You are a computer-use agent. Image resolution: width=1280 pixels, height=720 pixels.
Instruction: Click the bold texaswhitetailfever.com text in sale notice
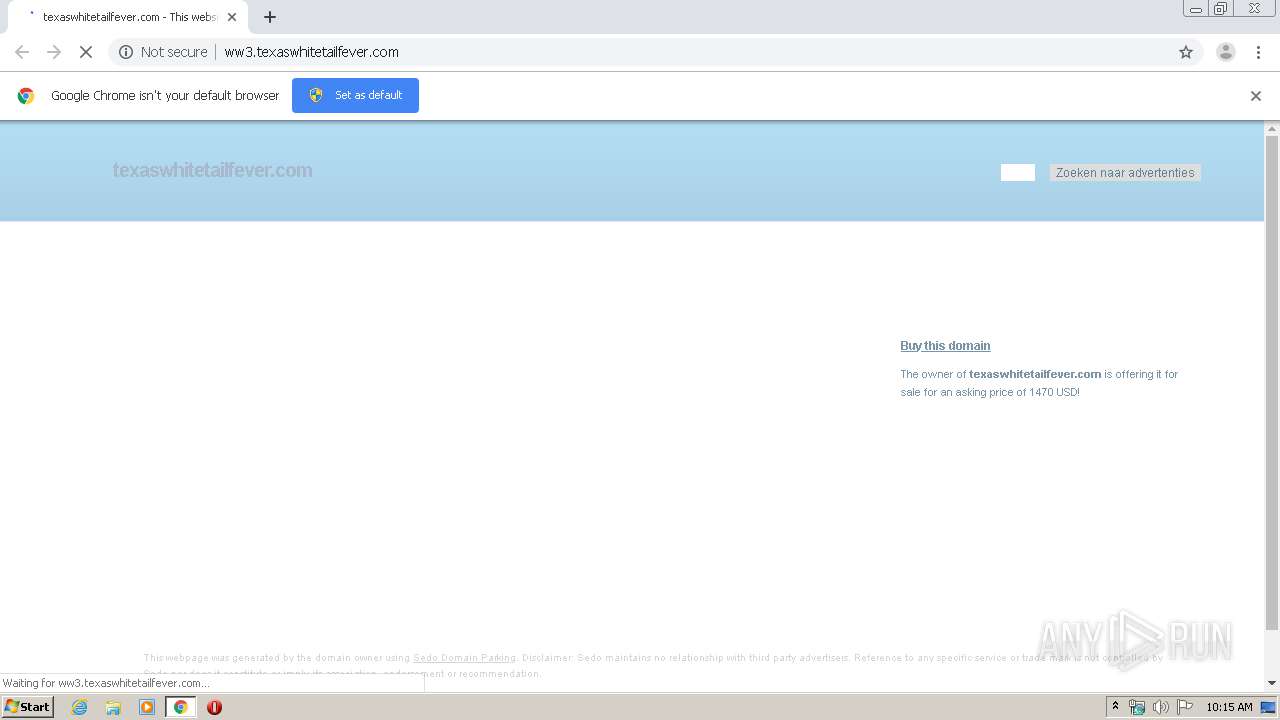point(1035,374)
